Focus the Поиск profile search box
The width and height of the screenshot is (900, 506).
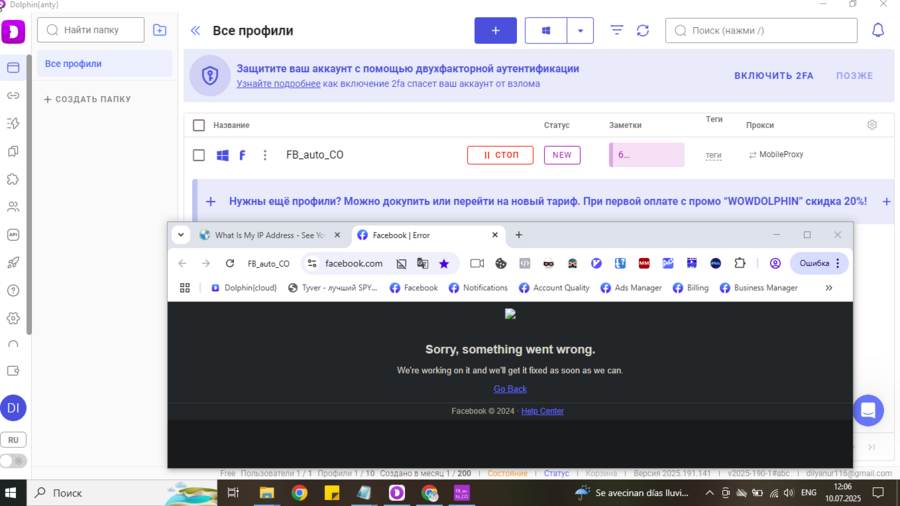tap(761, 30)
